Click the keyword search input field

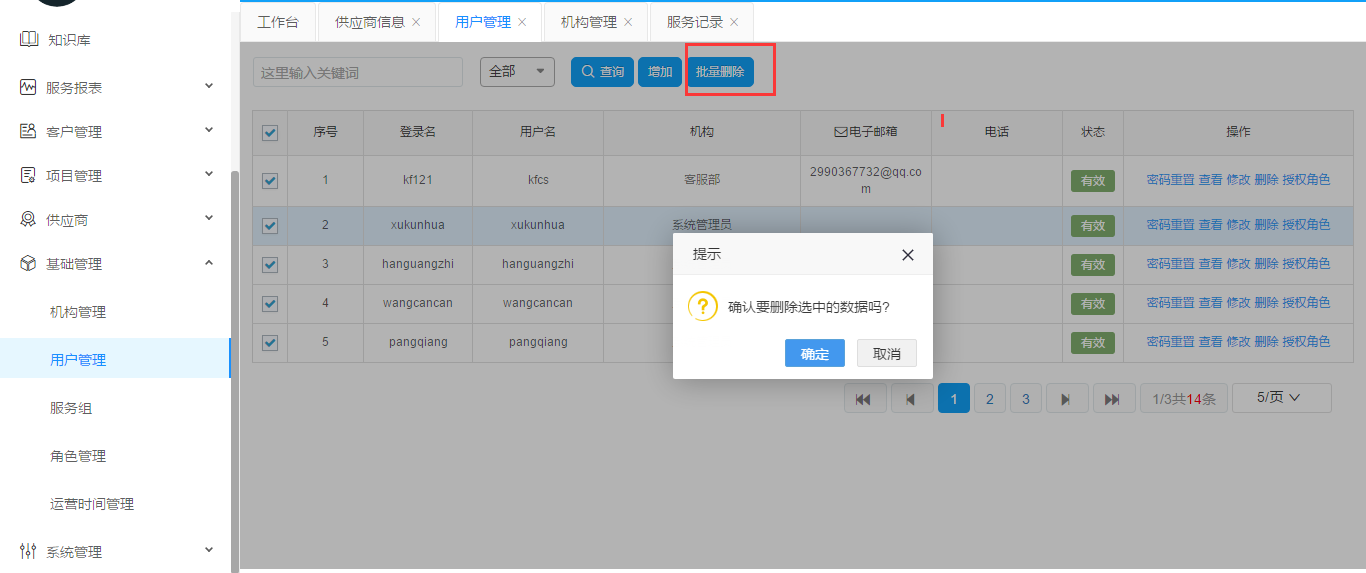click(x=357, y=73)
